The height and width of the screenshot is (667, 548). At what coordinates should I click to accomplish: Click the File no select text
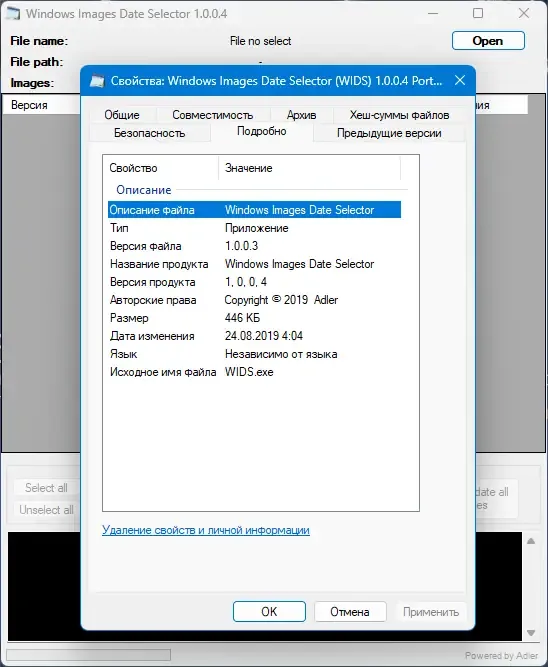(260, 41)
